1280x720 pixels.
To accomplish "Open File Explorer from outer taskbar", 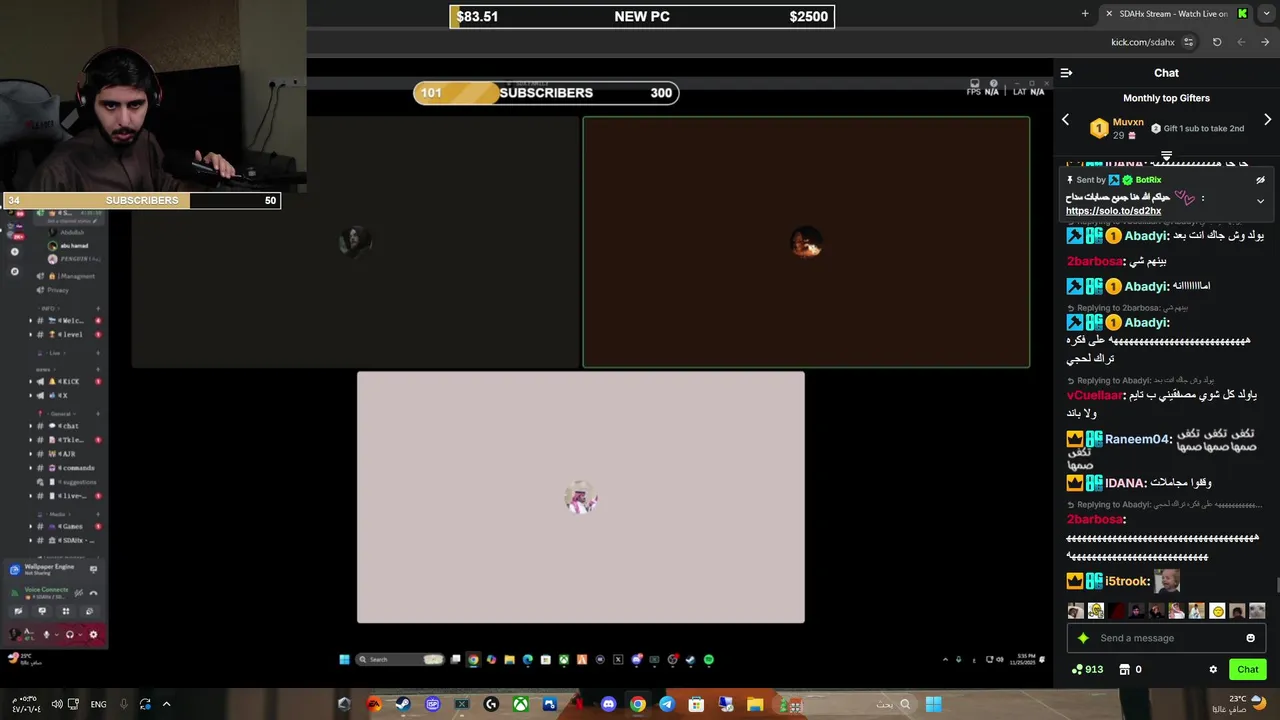I will (755, 704).
